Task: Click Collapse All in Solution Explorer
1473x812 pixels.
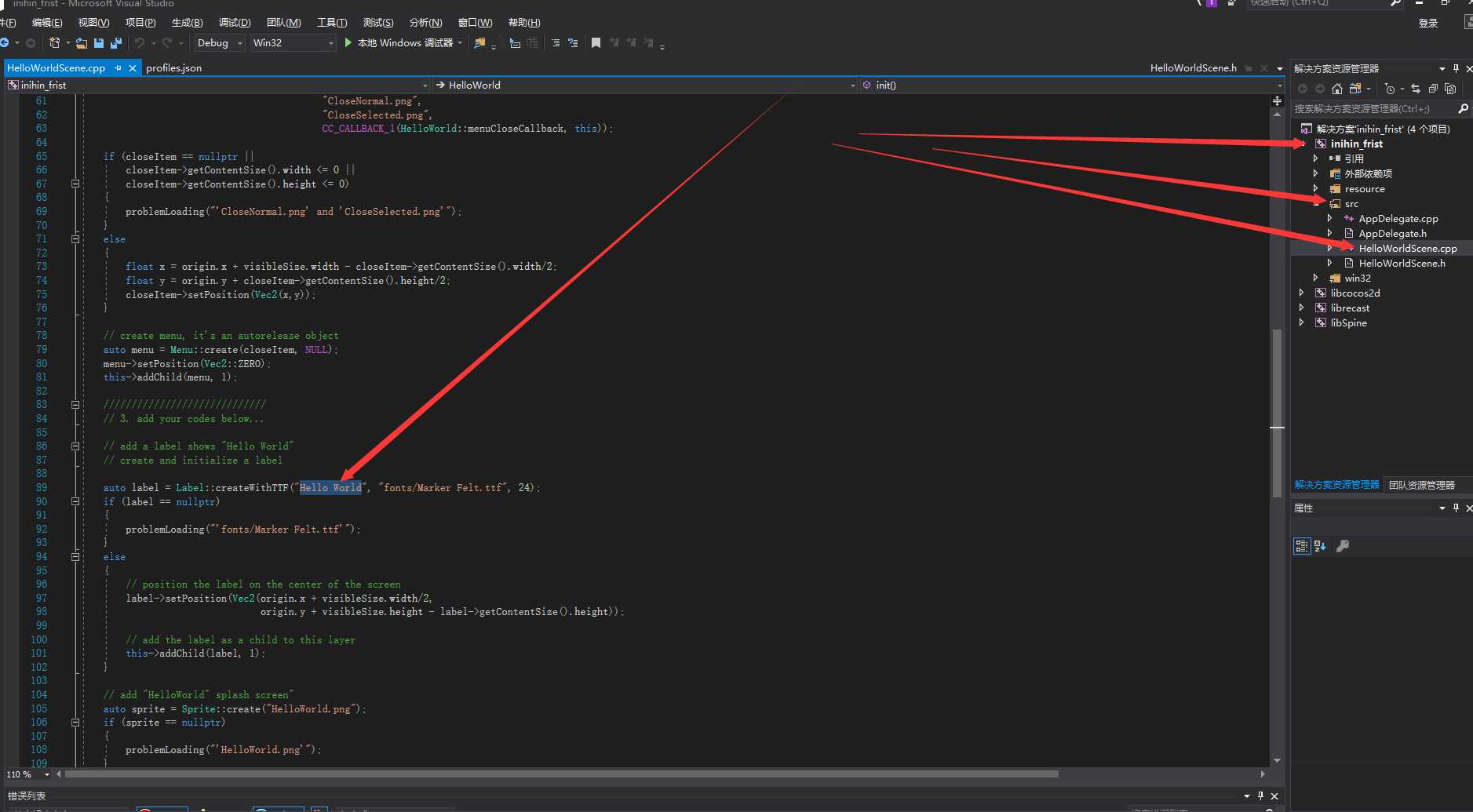Action: pyautogui.click(x=1433, y=89)
